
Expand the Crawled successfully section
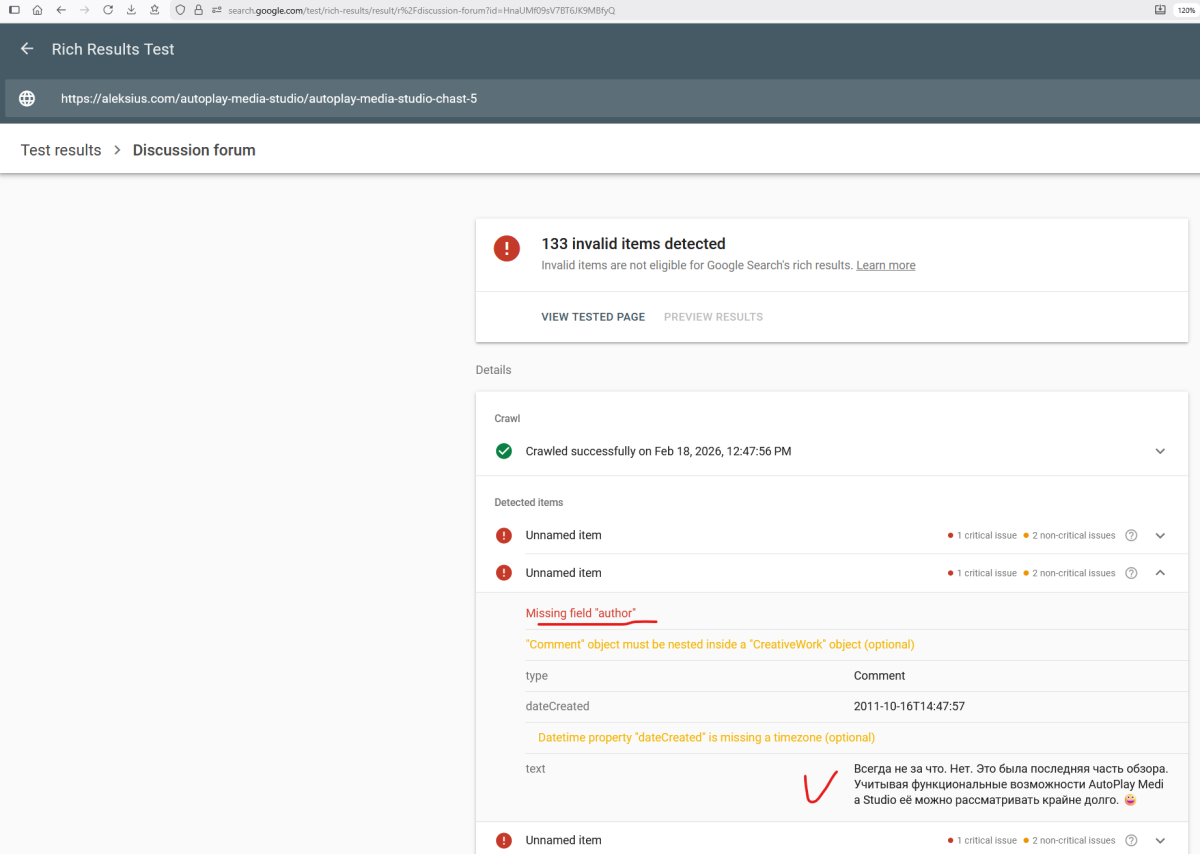click(1160, 451)
